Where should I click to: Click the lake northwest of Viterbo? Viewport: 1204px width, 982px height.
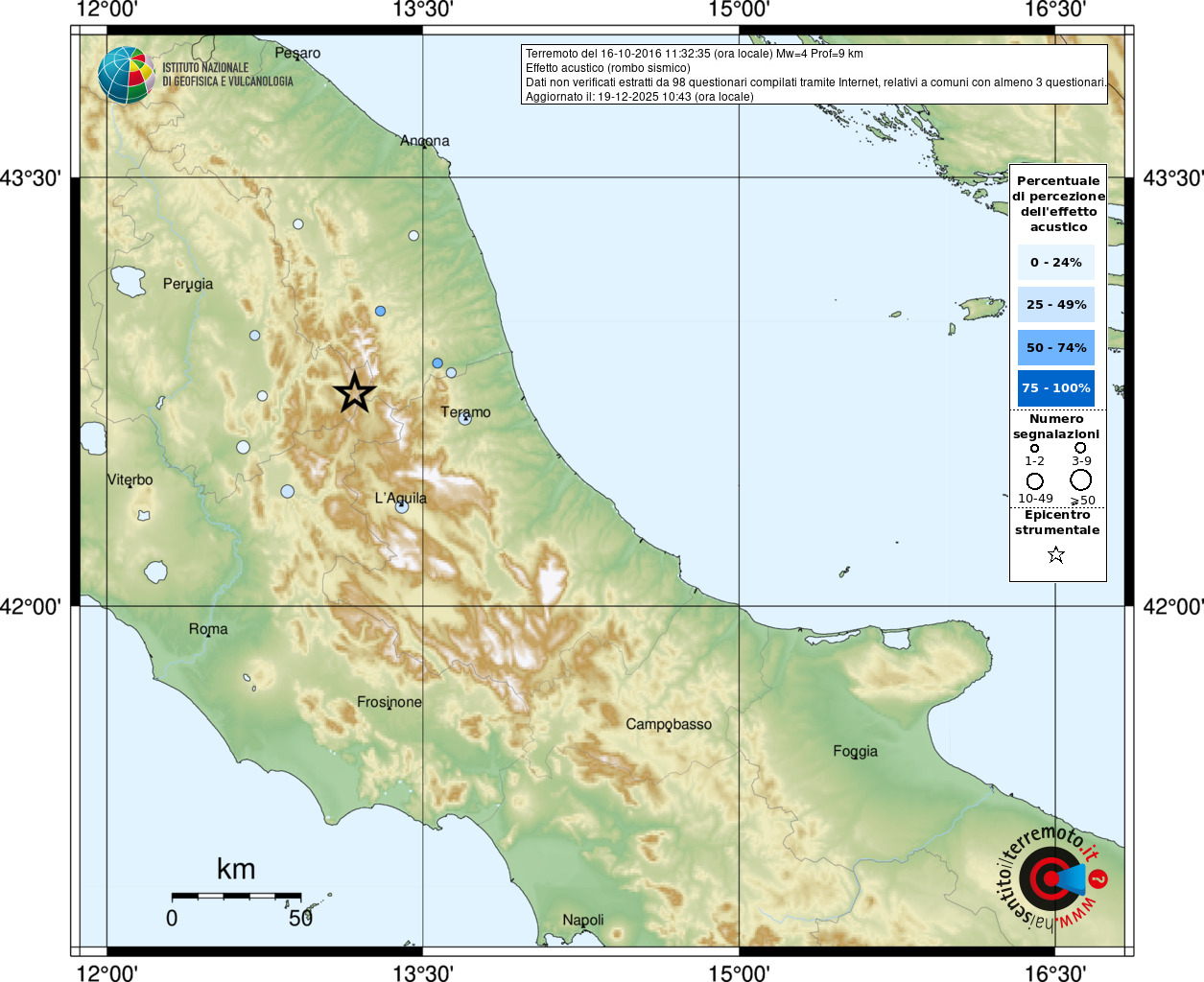[93, 437]
